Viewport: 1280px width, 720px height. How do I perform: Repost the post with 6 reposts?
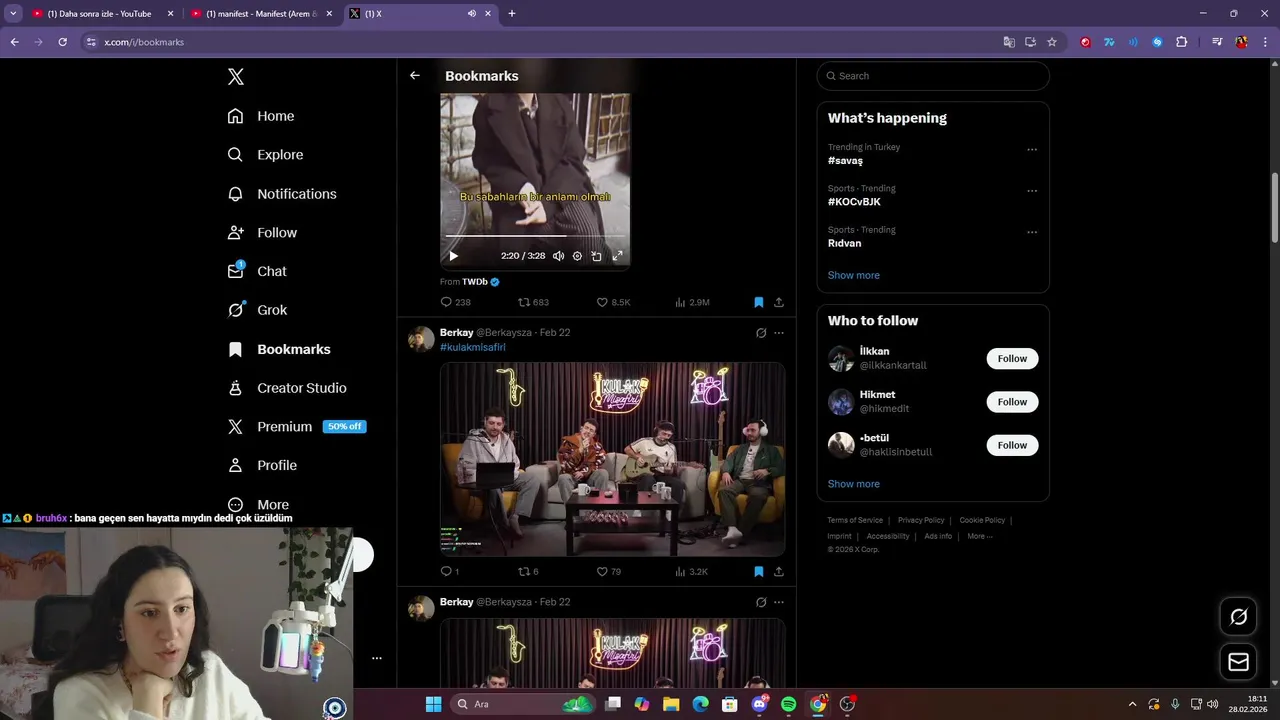point(528,572)
